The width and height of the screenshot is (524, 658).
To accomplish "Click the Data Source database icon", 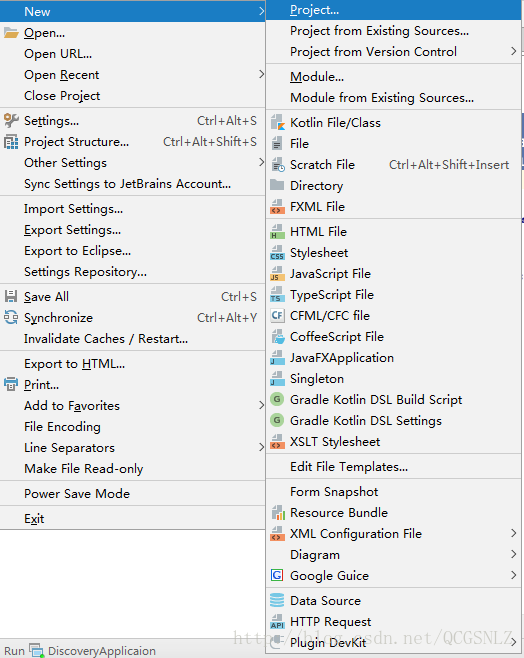I will coord(277,601).
